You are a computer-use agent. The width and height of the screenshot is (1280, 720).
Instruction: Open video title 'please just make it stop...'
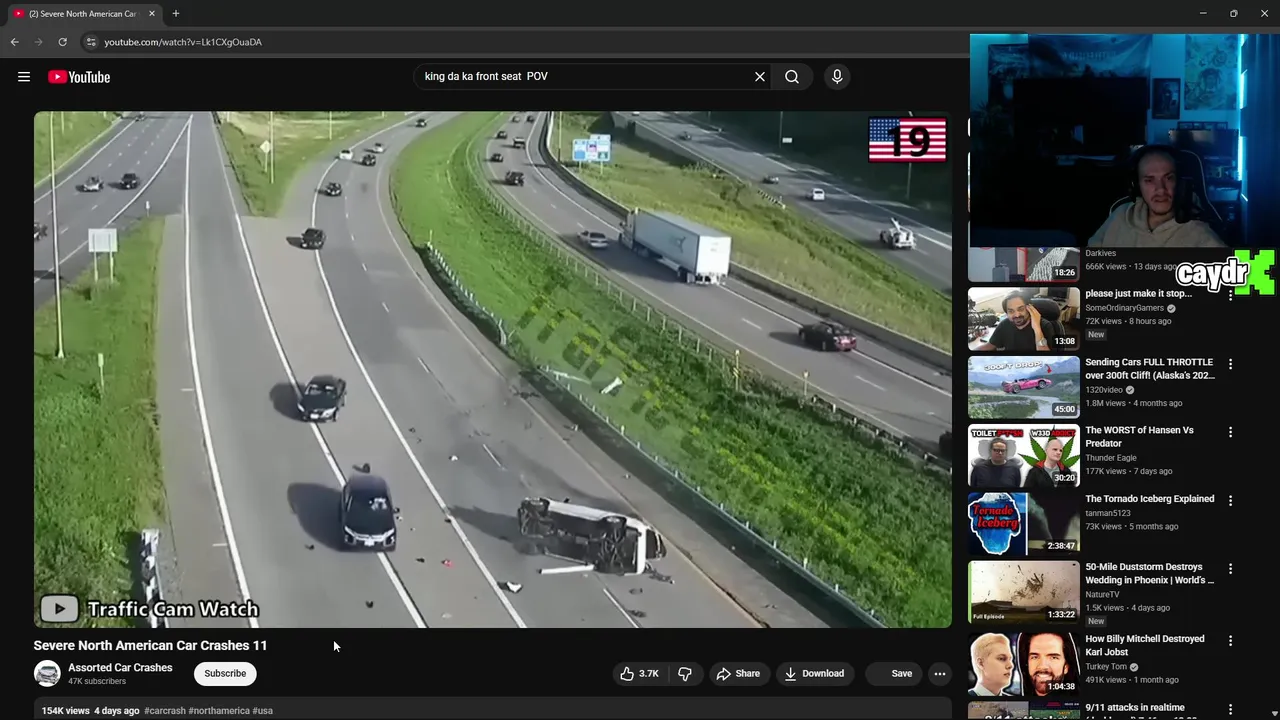(x=1138, y=294)
